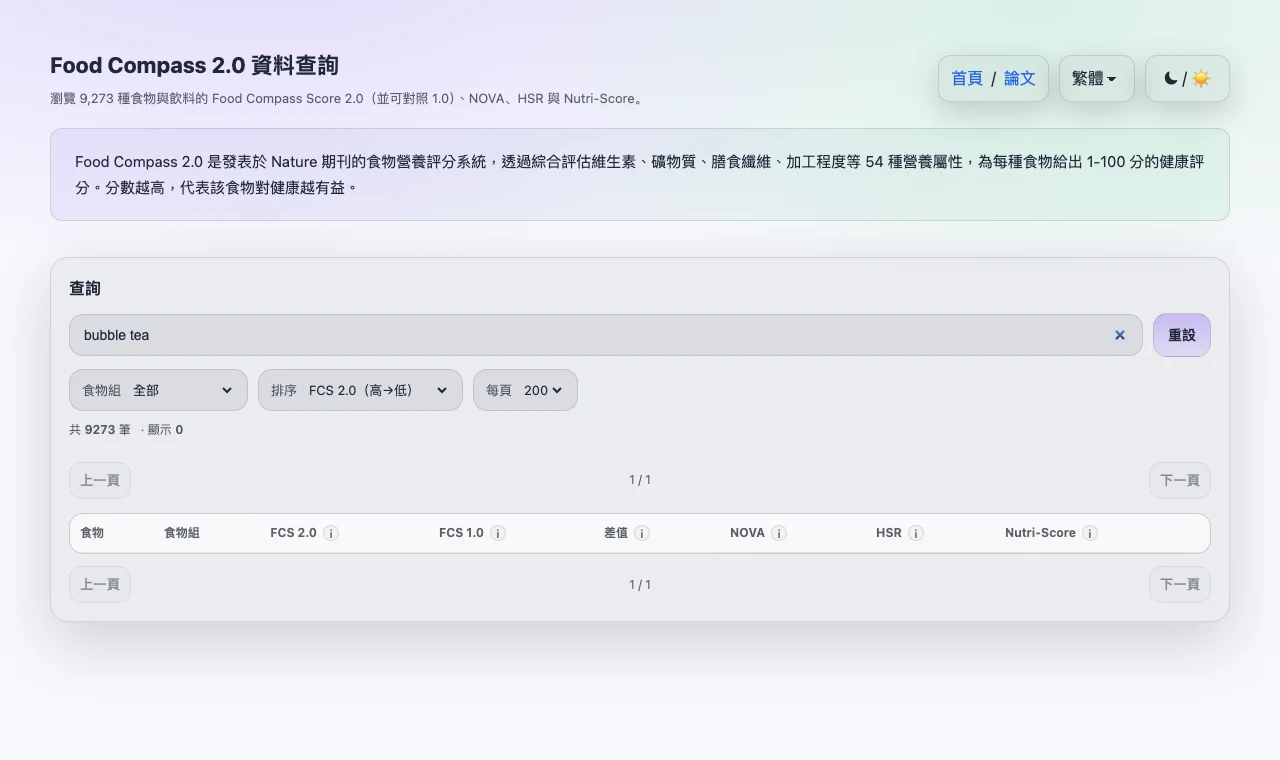
Task: Open FCS 1.0 column info icon
Action: tap(498, 533)
